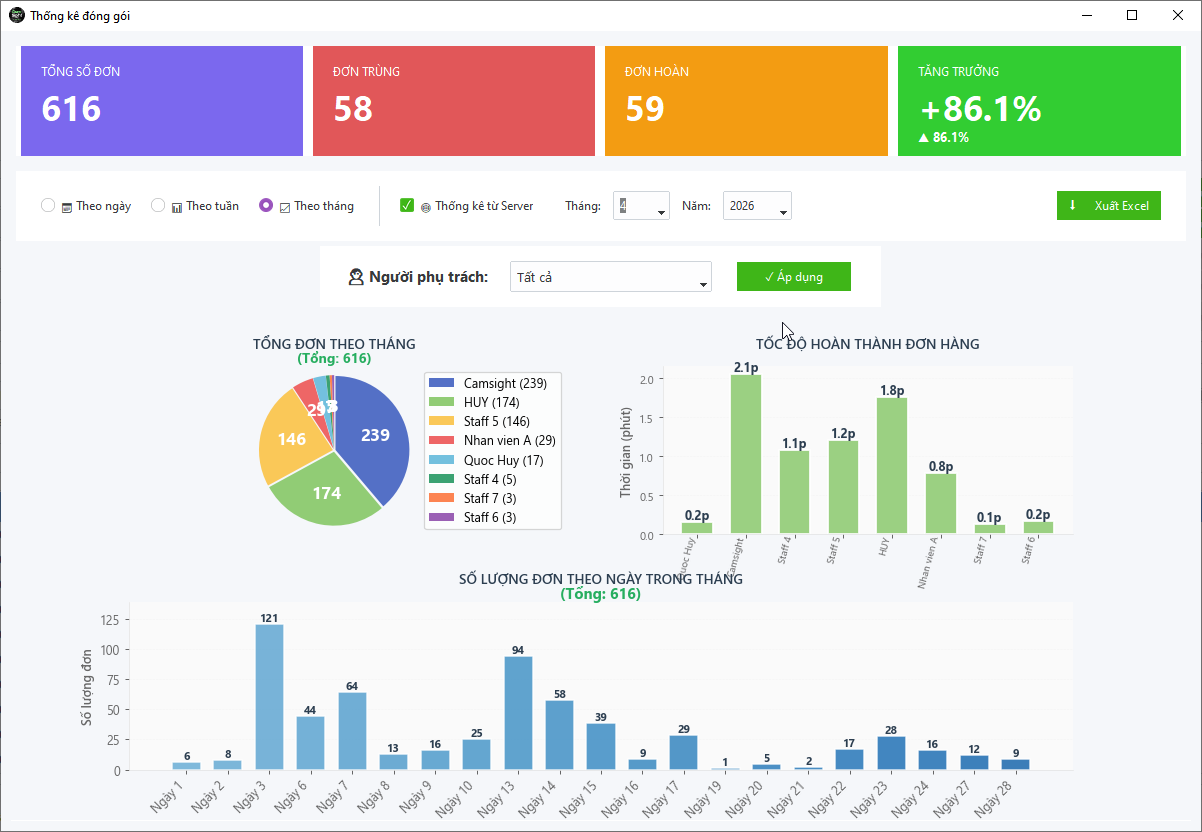Click the Ngày 3 bar in daily chart

[x=269, y=696]
